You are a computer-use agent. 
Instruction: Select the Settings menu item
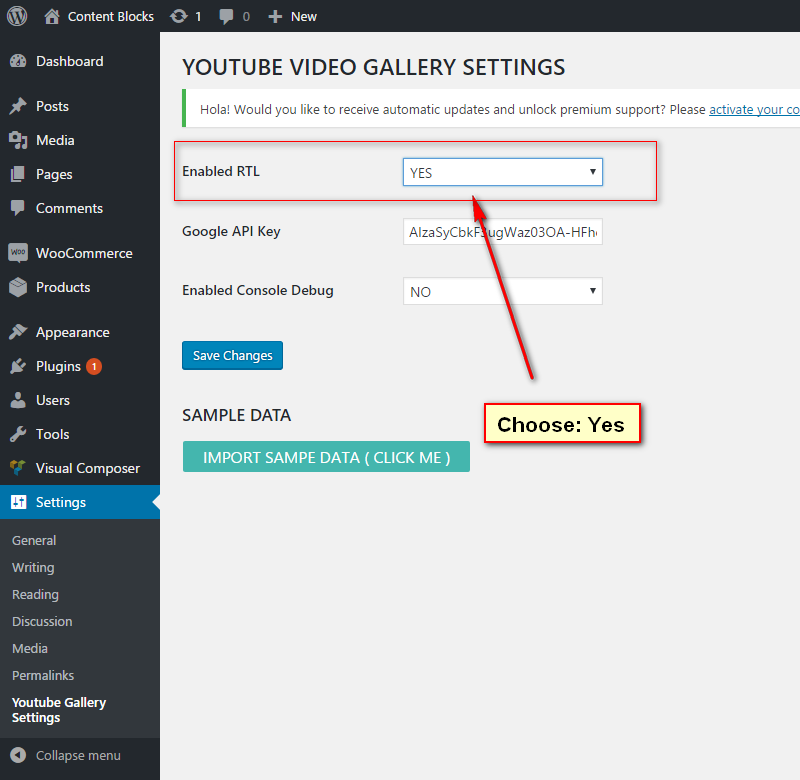pos(80,502)
